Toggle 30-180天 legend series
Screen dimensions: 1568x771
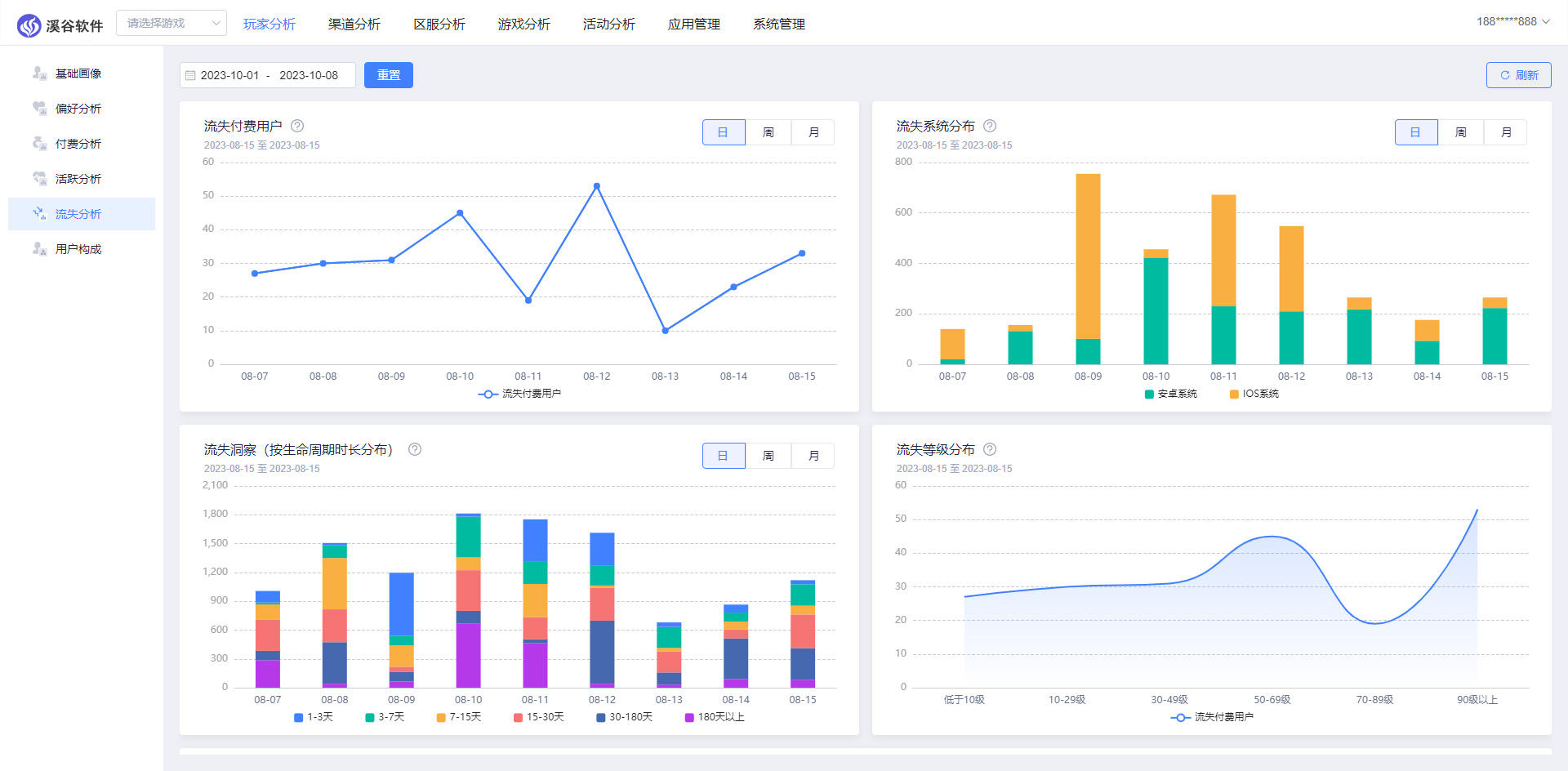pos(625,717)
